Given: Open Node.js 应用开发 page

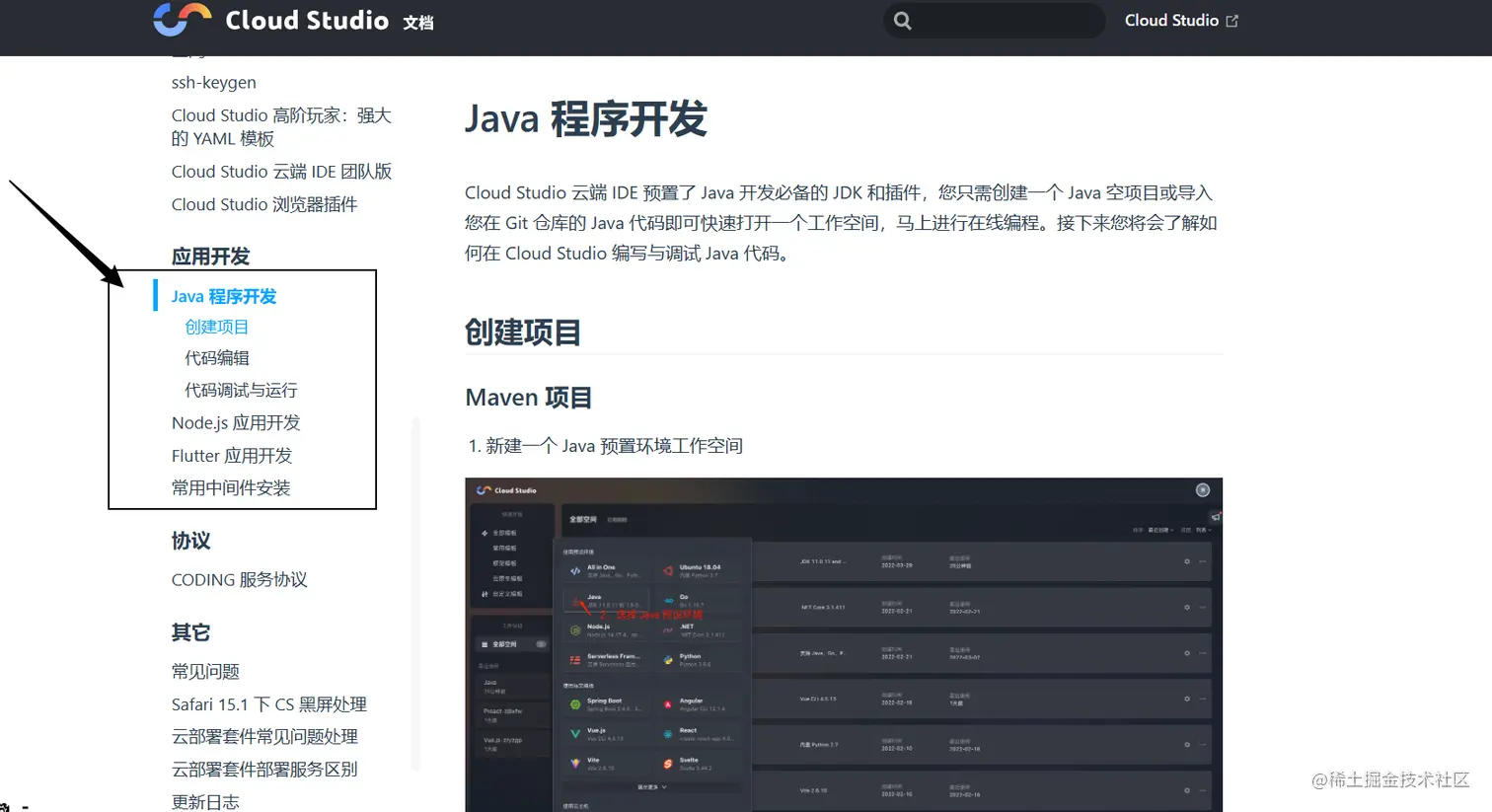Looking at the screenshot, I should [x=236, y=423].
